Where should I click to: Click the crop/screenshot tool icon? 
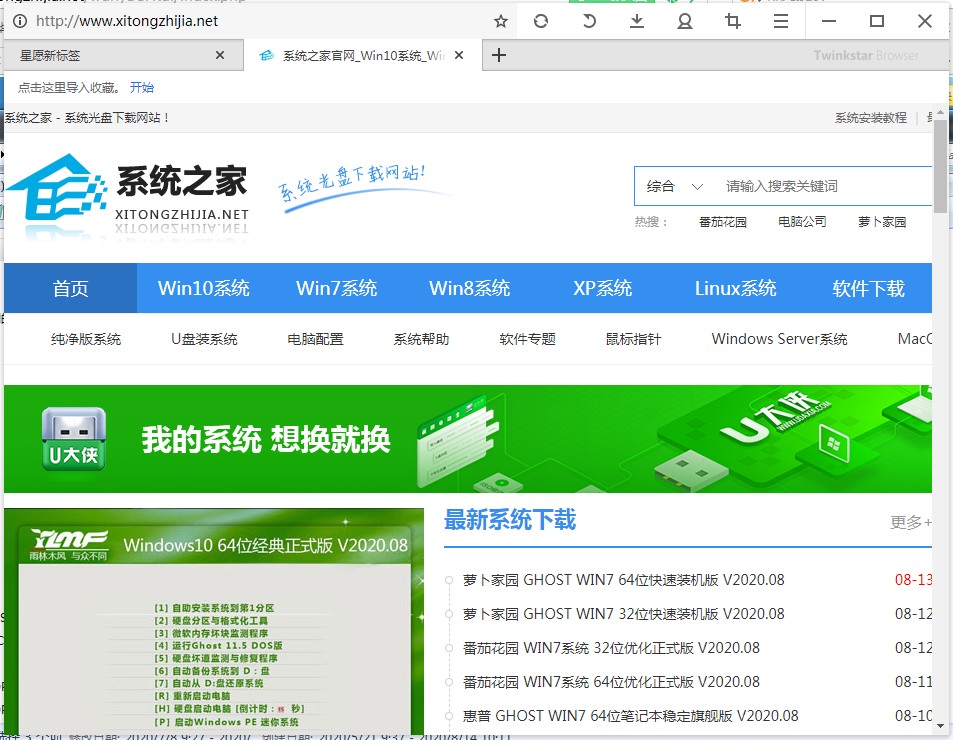pyautogui.click(x=733, y=22)
